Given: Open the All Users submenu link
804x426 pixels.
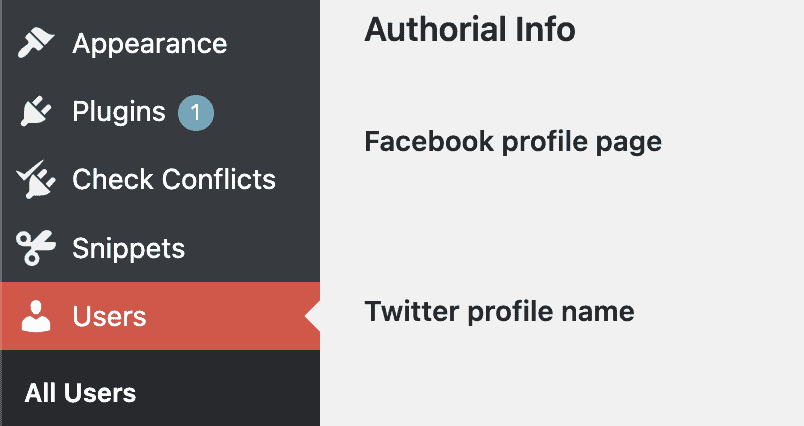Looking at the screenshot, I should coord(80,393).
